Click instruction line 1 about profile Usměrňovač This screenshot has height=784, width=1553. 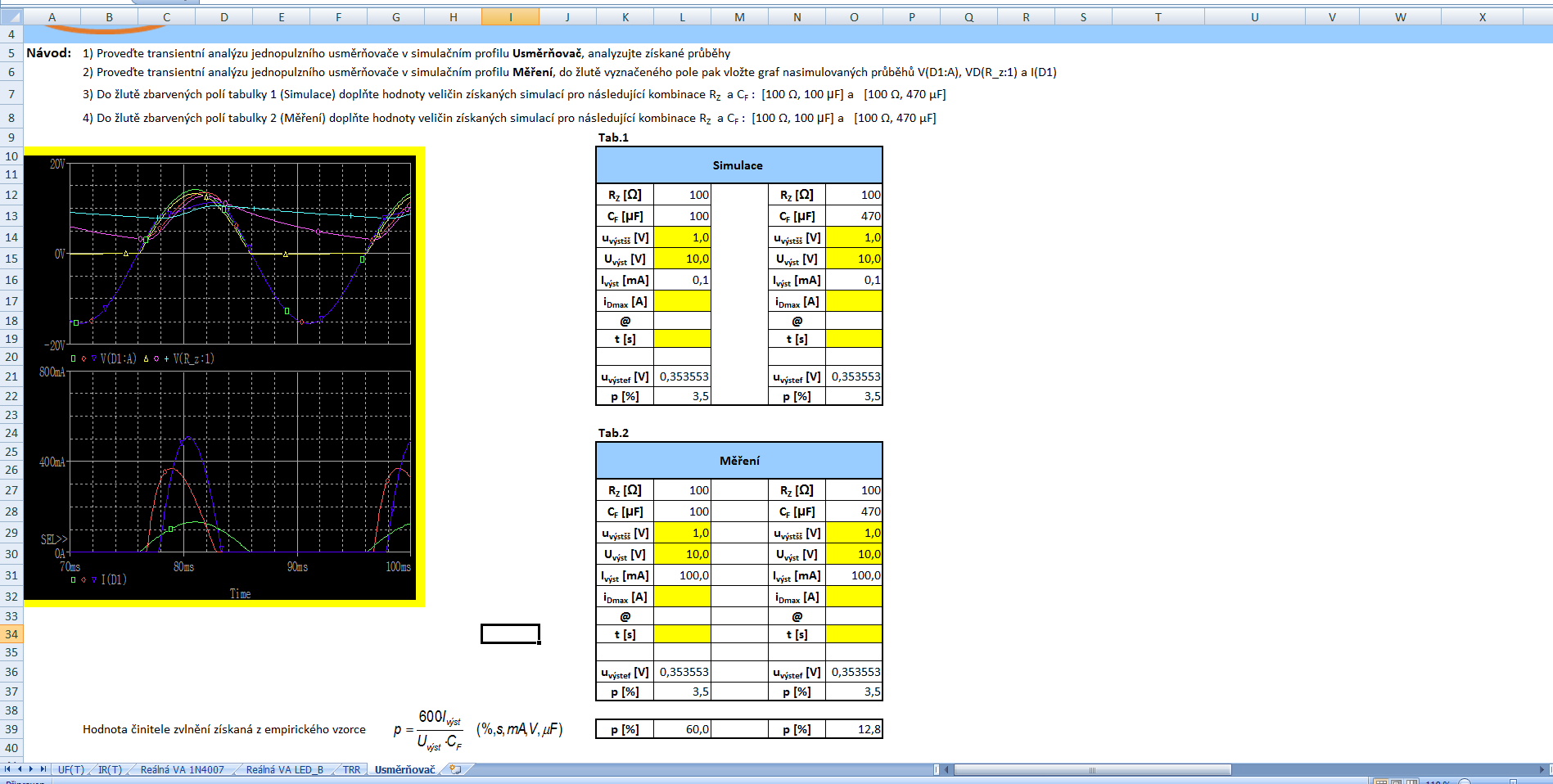(406, 53)
